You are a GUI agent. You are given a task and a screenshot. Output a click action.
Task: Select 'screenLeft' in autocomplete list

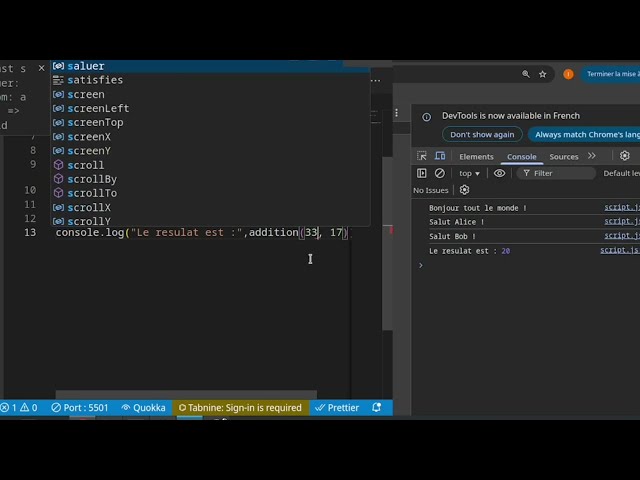click(x=210, y=109)
